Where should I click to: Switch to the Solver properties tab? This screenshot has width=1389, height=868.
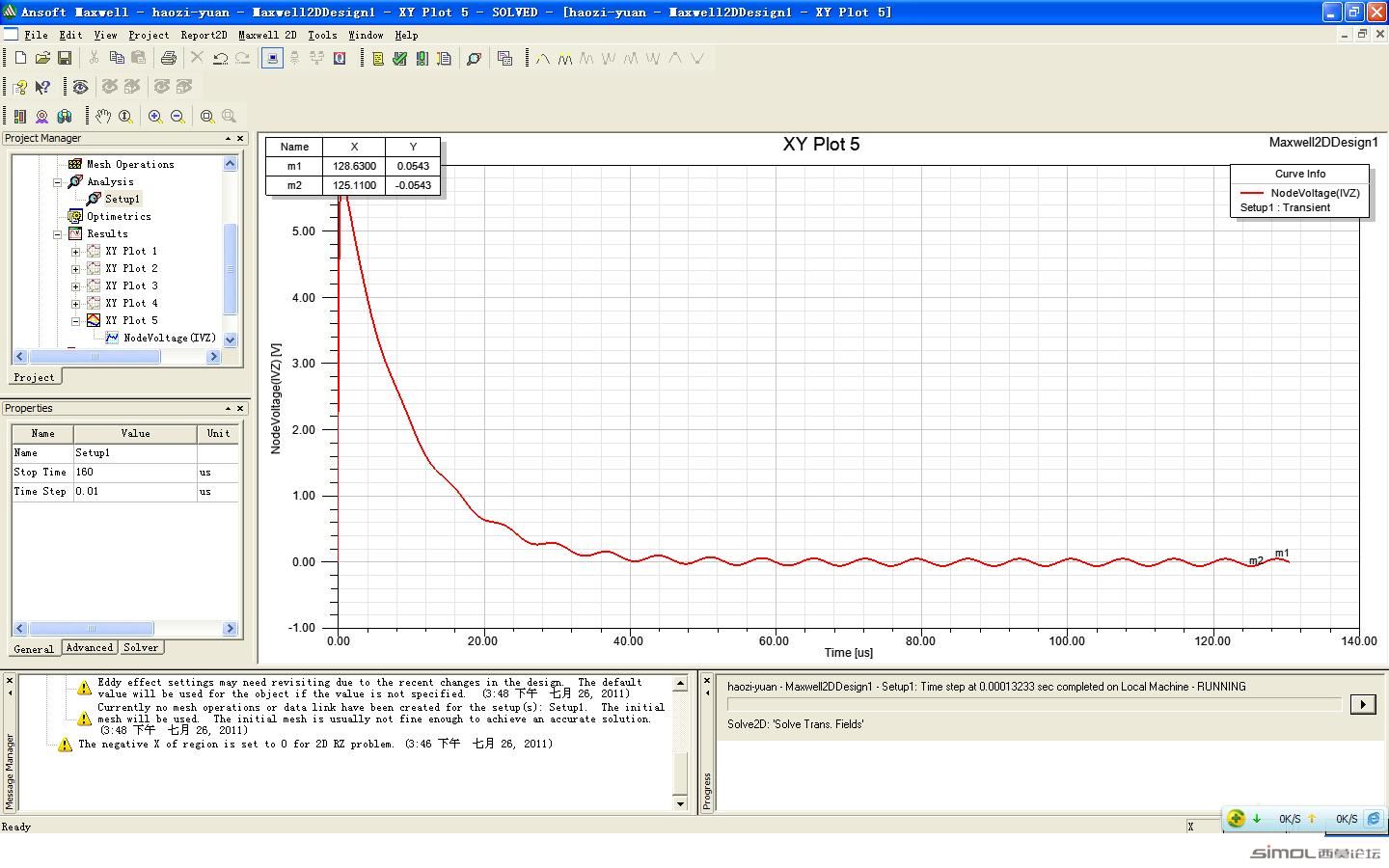click(141, 648)
